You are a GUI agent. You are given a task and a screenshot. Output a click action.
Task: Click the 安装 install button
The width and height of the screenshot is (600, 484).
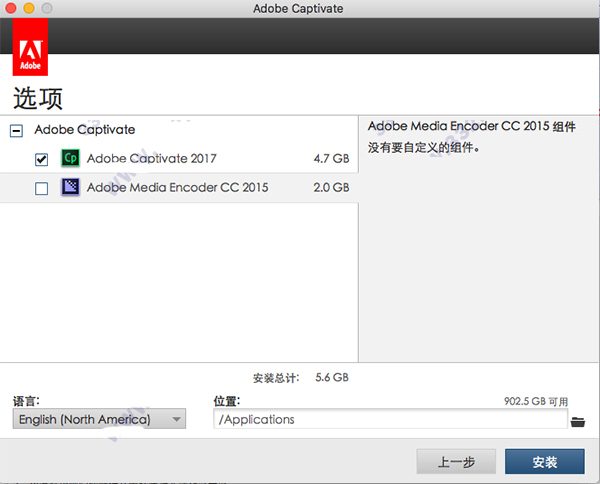pyautogui.click(x=545, y=462)
